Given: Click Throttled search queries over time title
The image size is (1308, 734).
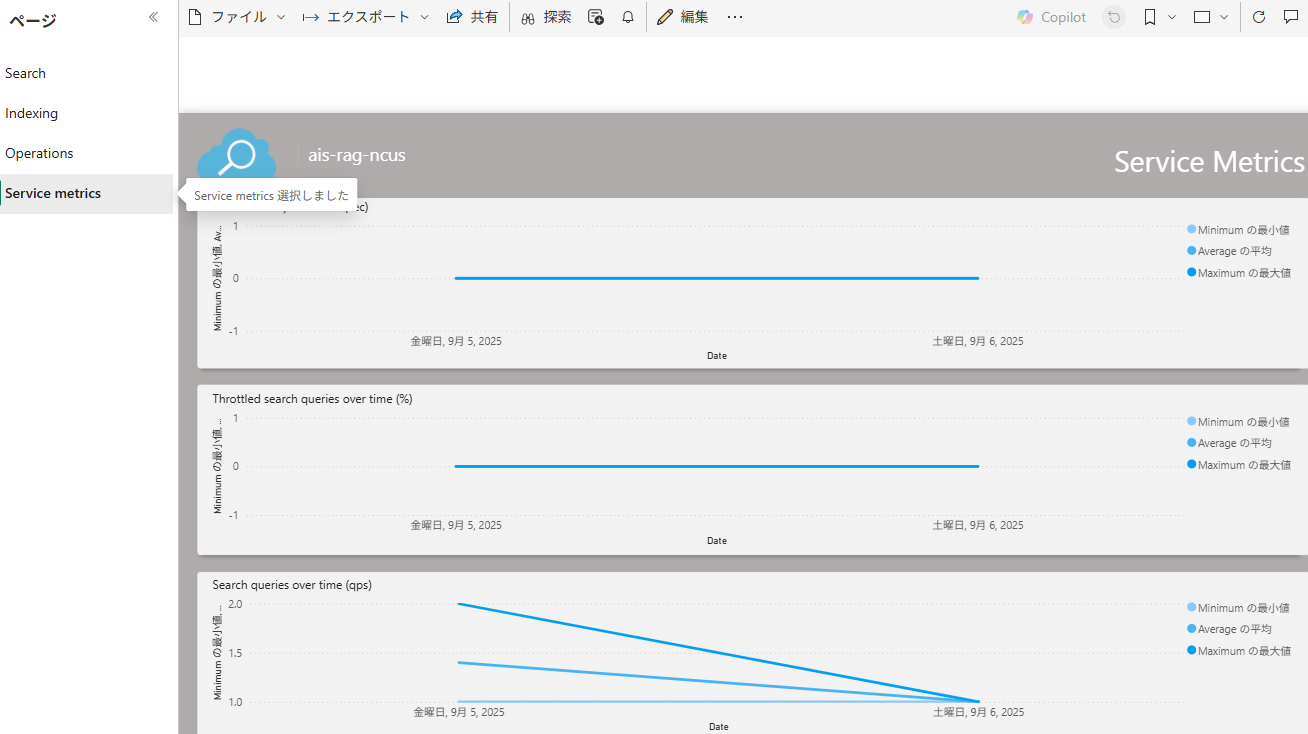Looking at the screenshot, I should tap(312, 399).
